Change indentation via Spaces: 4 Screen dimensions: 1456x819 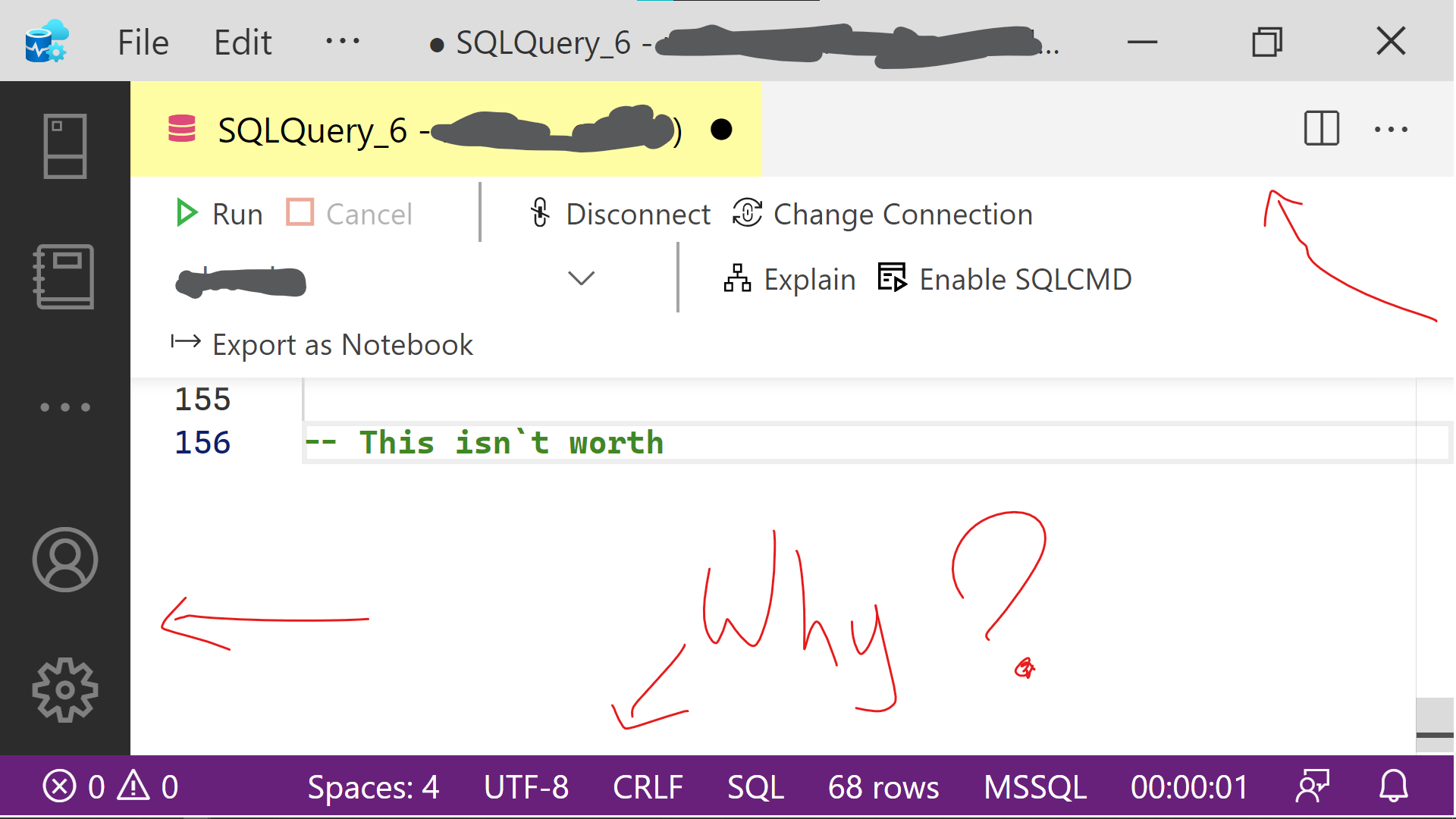pos(373,786)
